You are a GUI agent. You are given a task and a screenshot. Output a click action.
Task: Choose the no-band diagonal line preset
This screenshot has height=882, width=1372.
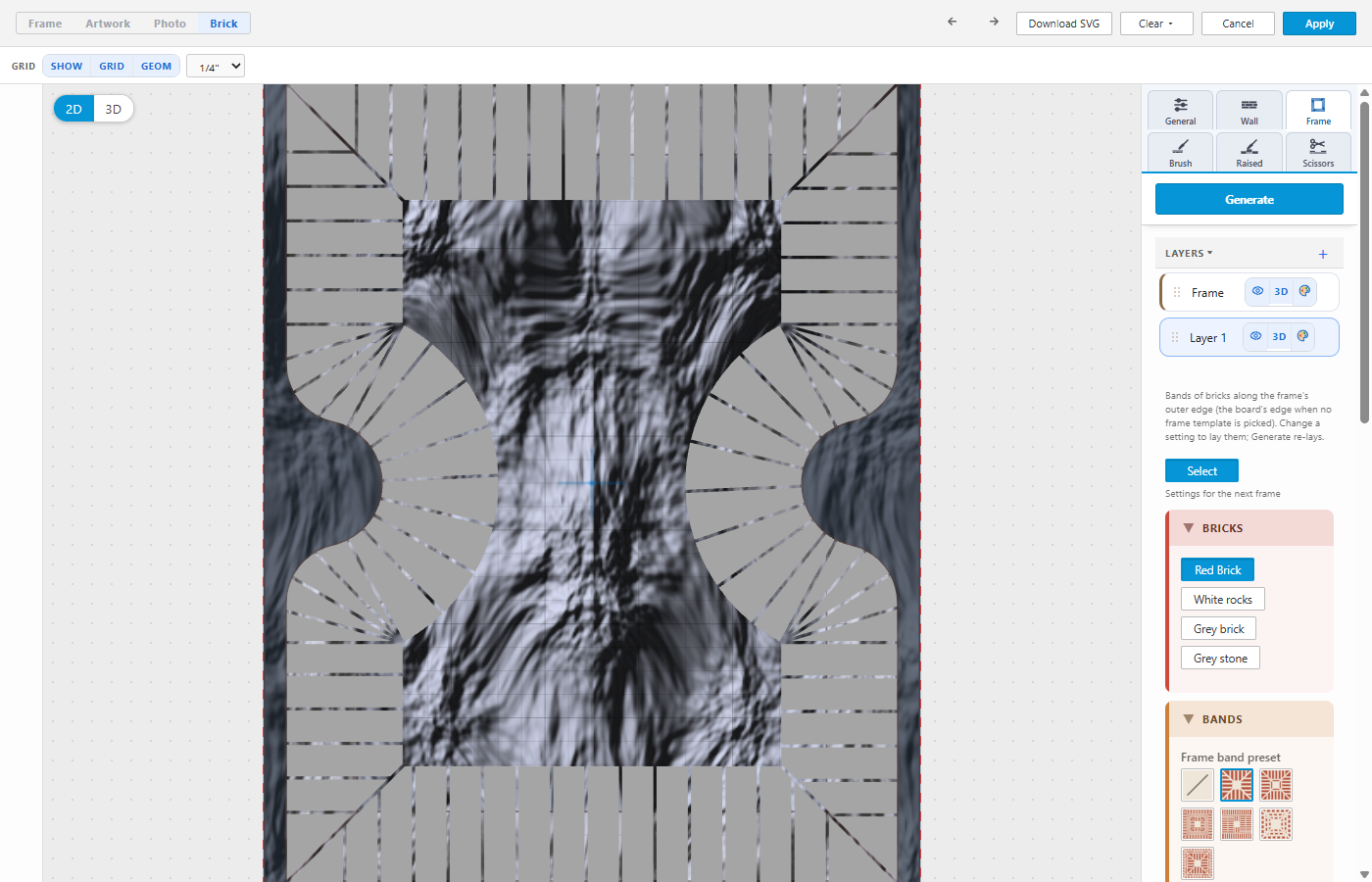point(1198,785)
